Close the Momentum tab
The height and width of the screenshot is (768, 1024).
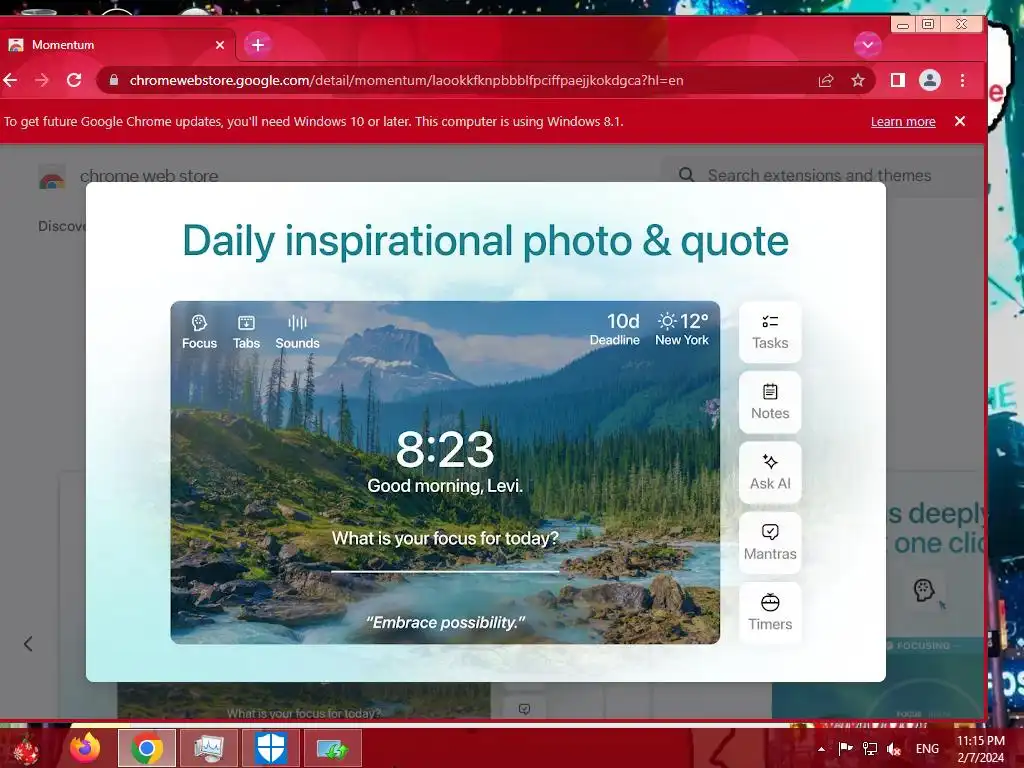[x=220, y=45]
